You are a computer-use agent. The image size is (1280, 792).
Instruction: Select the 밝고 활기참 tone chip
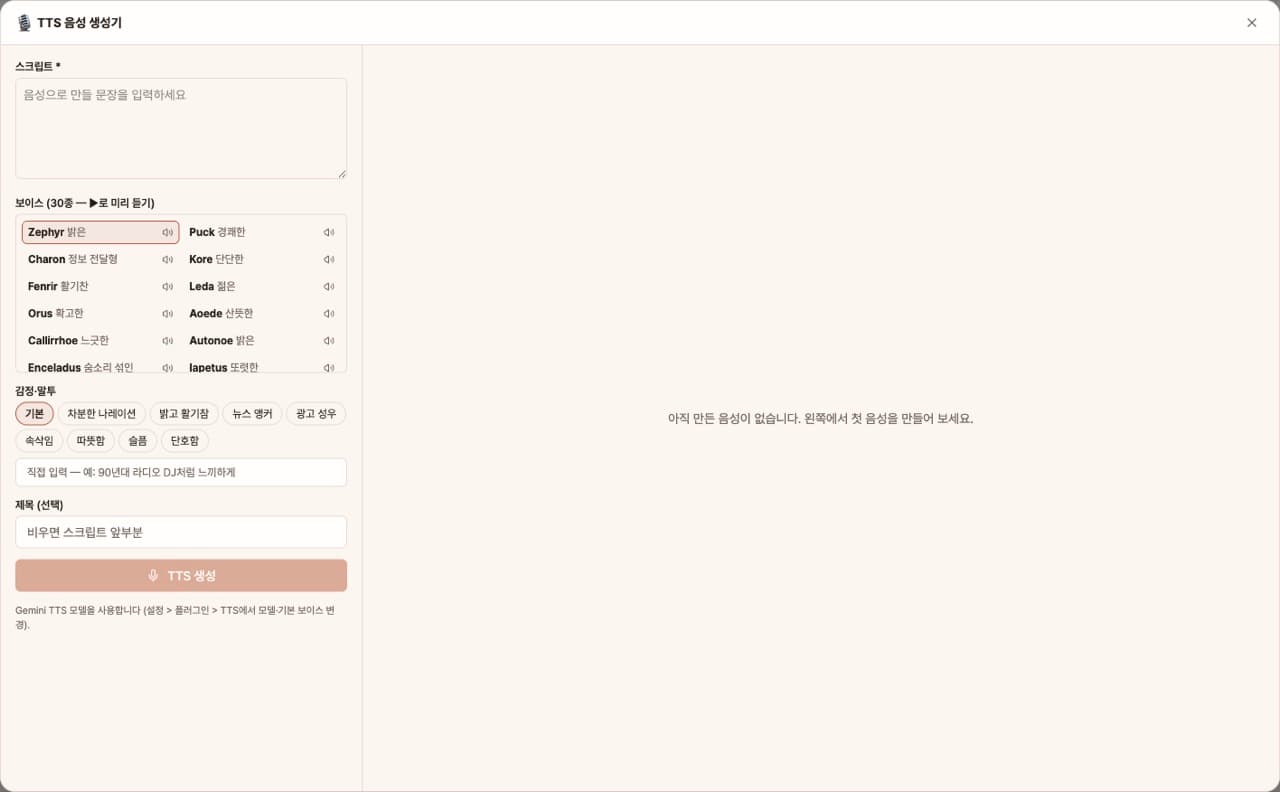pos(184,414)
